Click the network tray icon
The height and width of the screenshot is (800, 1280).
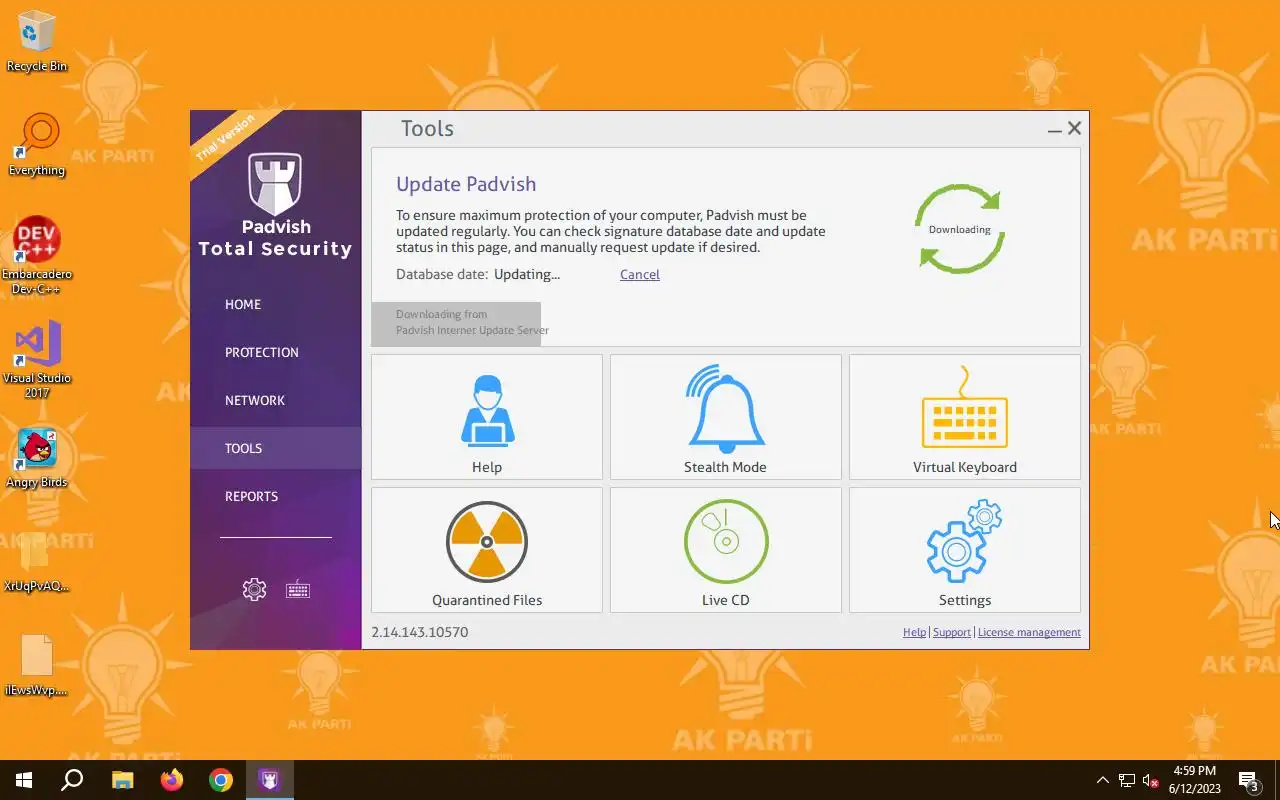click(x=1127, y=780)
